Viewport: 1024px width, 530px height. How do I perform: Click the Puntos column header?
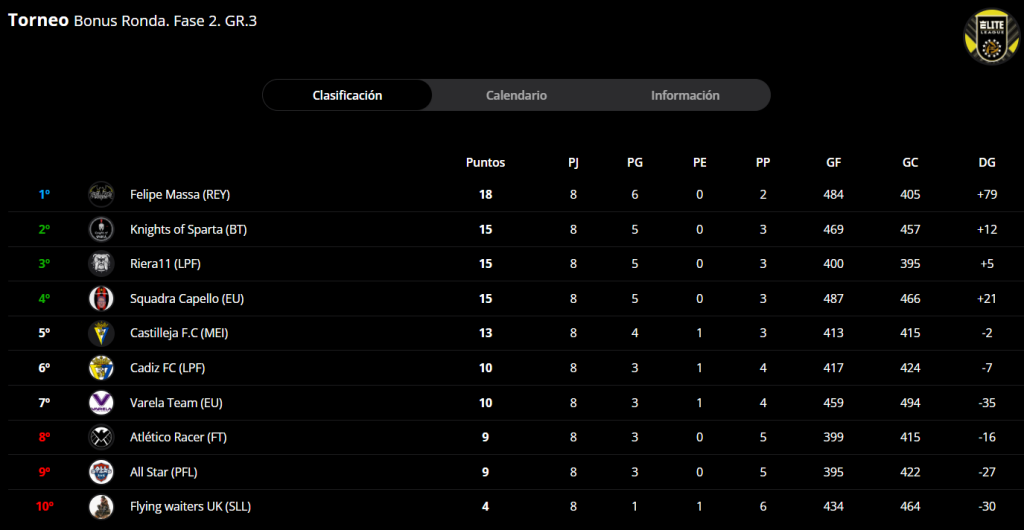(x=485, y=162)
